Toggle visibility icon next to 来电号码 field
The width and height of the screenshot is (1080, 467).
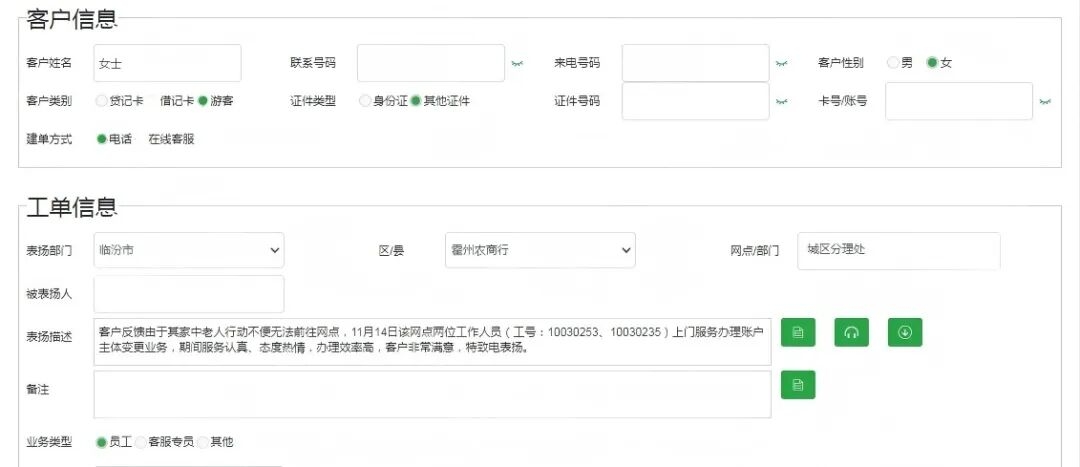click(781, 63)
